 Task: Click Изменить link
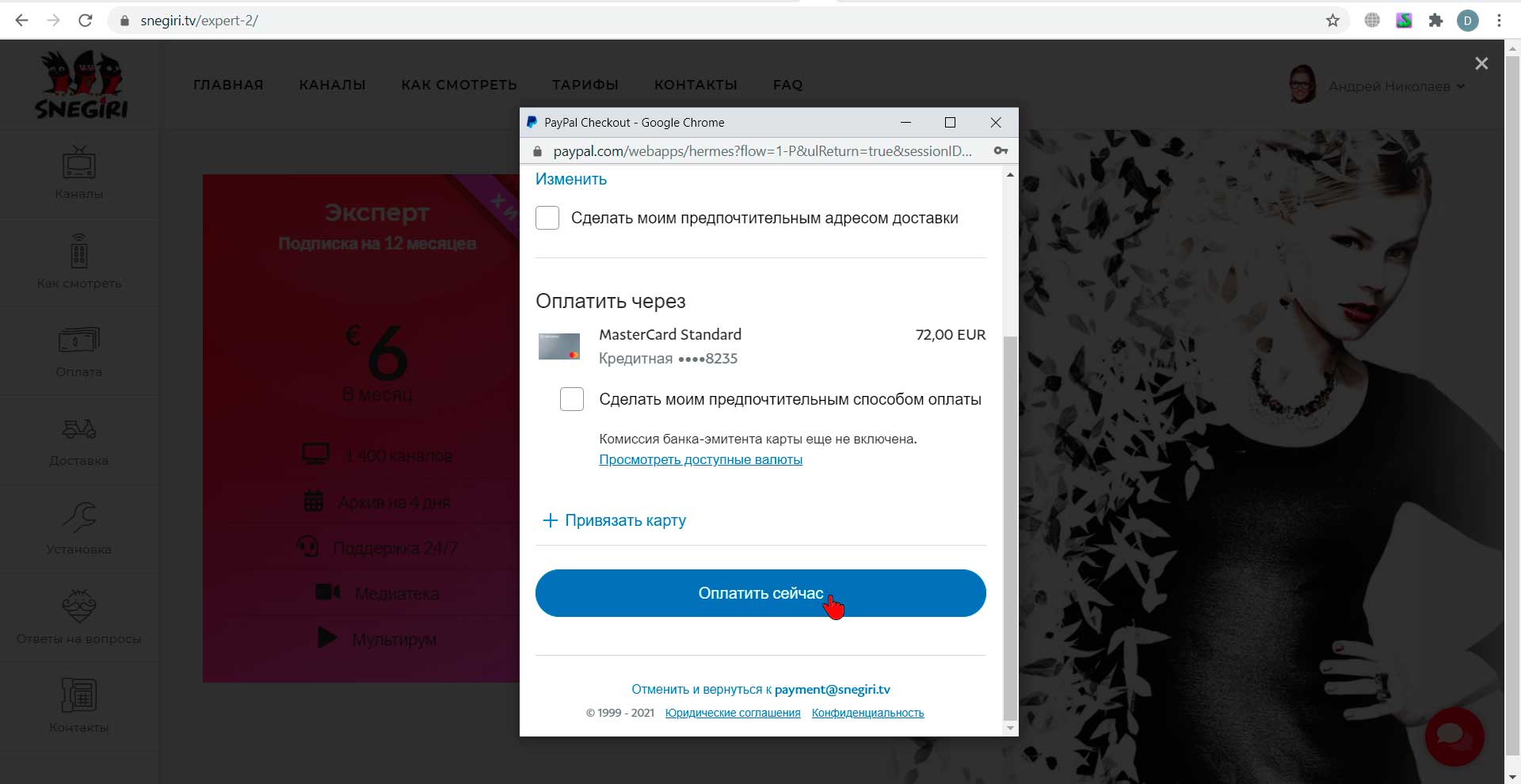point(571,179)
